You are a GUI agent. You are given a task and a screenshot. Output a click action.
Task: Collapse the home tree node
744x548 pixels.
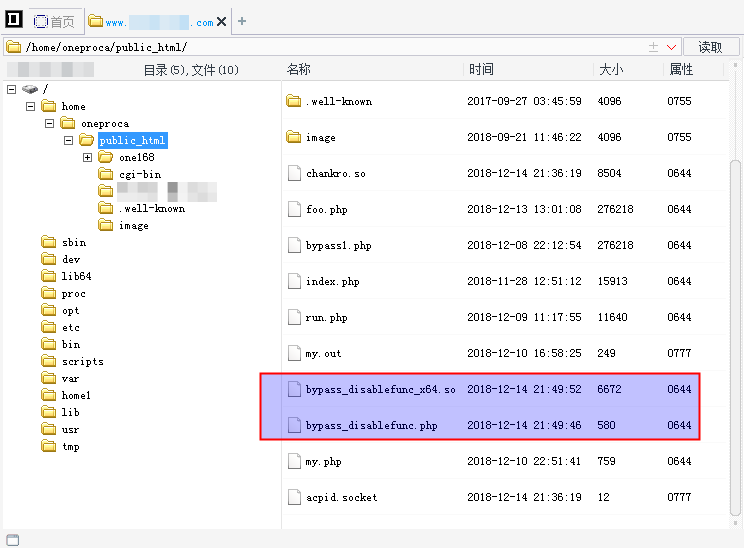[30, 106]
